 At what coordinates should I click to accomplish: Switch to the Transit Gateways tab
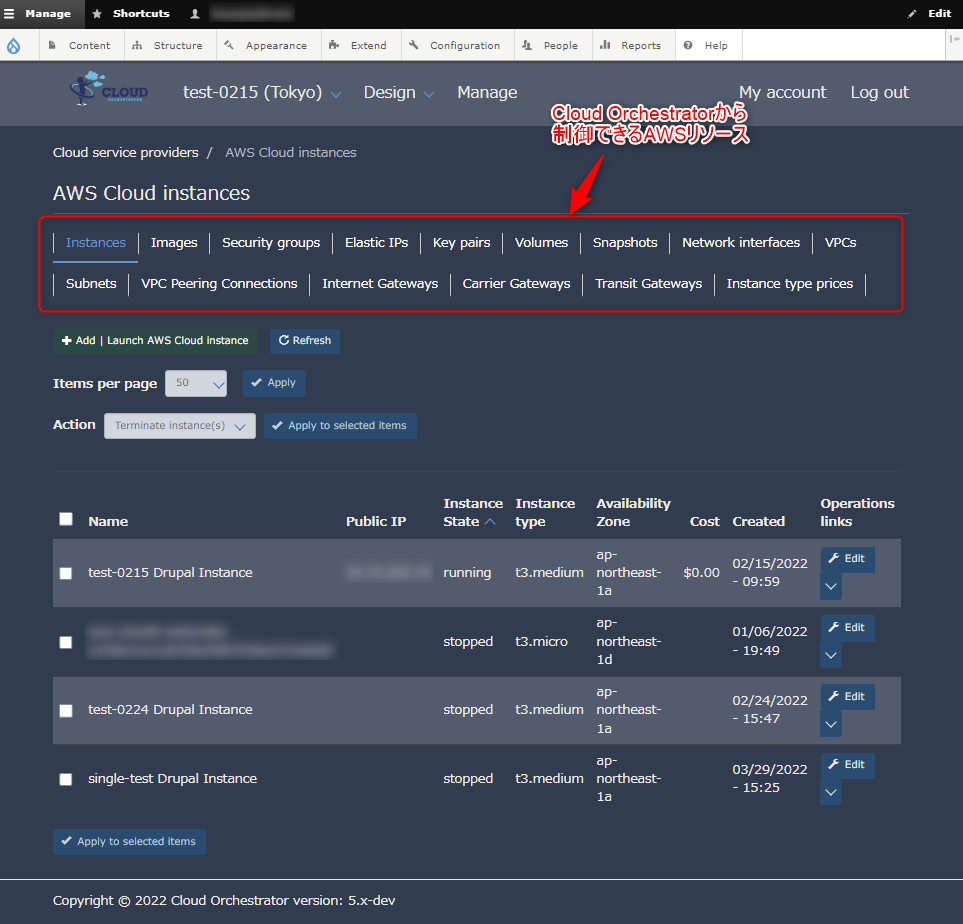coord(649,284)
